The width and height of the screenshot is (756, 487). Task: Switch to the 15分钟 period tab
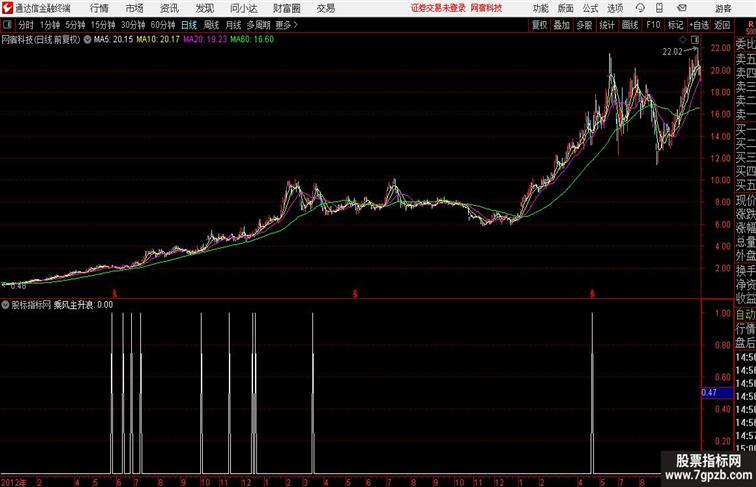tap(103, 25)
